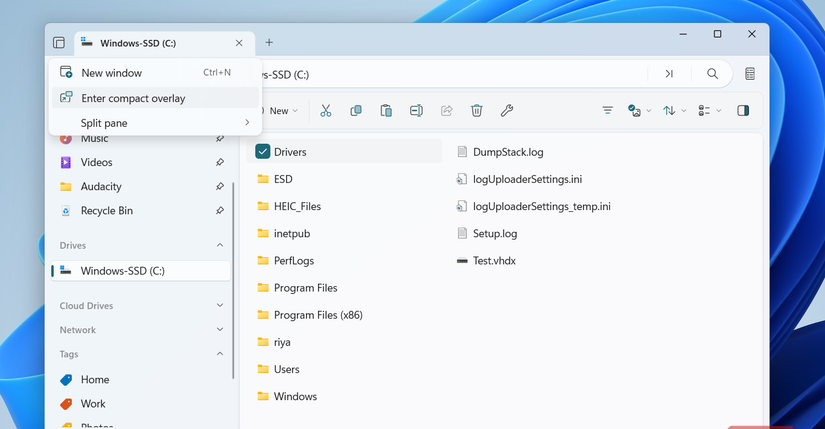
Task: Uncheck the Drivers folder checkbox
Action: click(x=263, y=152)
